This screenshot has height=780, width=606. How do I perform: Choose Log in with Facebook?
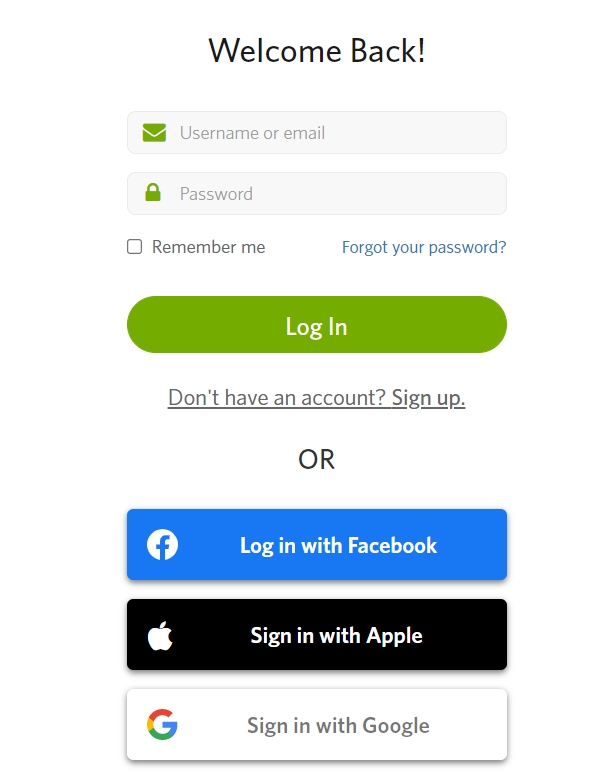(x=317, y=545)
